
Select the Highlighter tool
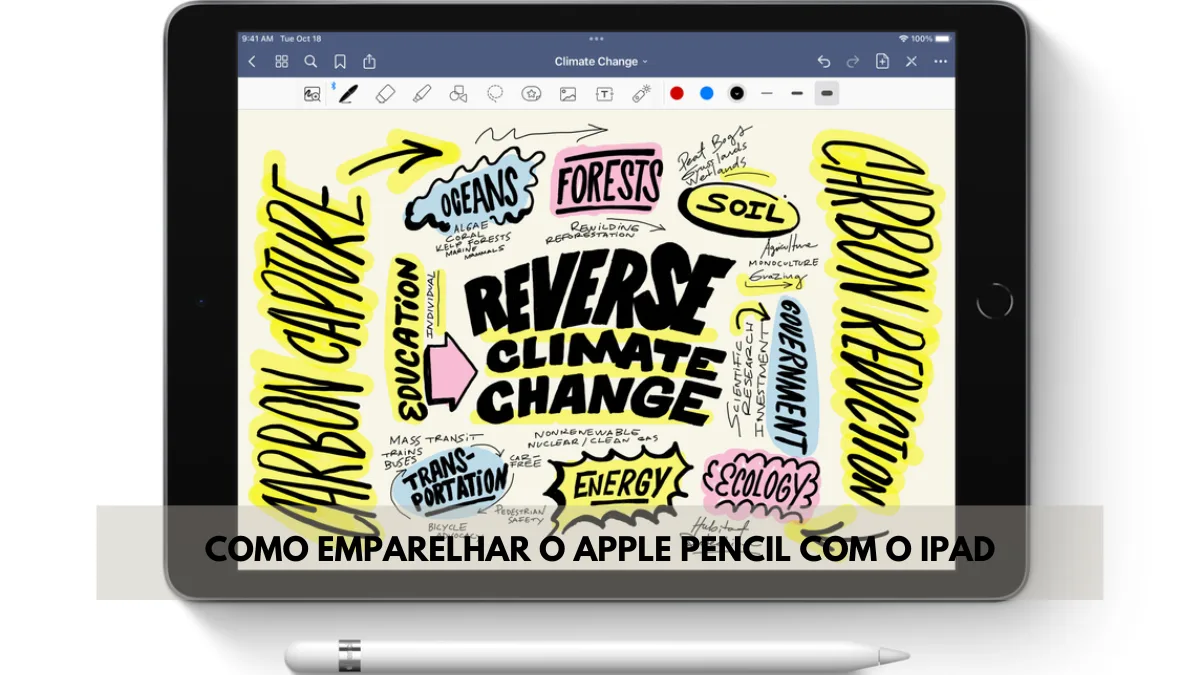pyautogui.click(x=421, y=94)
